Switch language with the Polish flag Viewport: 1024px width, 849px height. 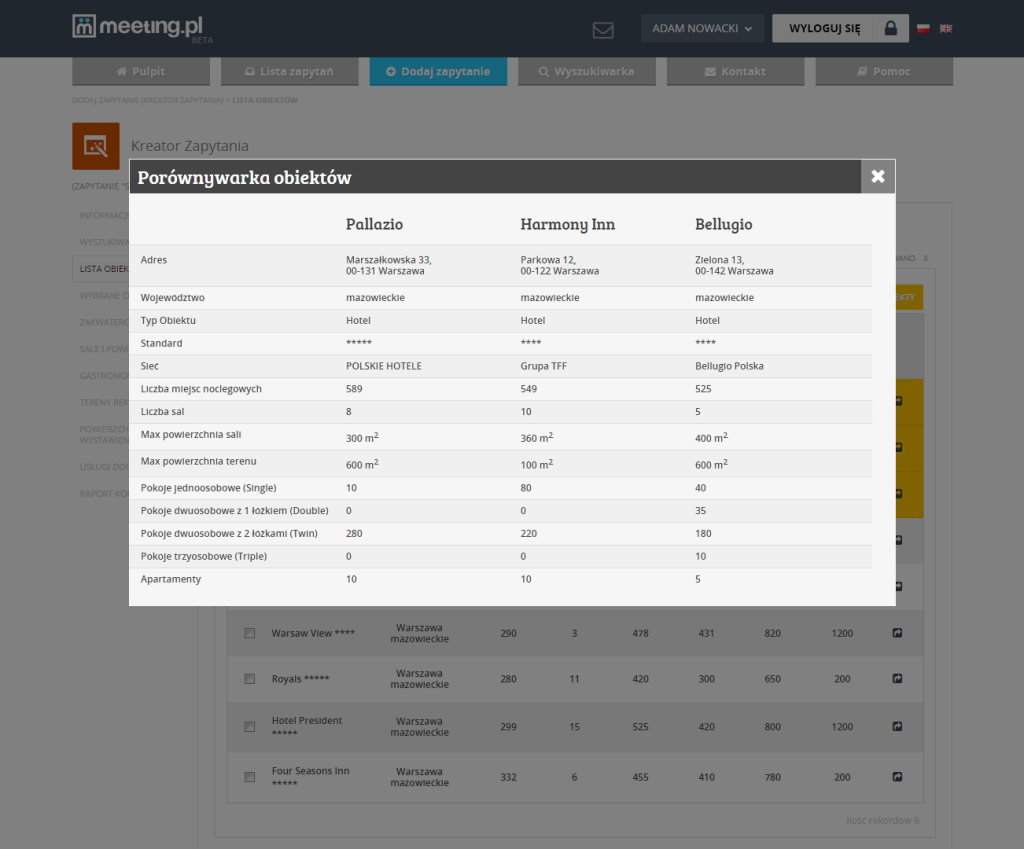coord(923,29)
